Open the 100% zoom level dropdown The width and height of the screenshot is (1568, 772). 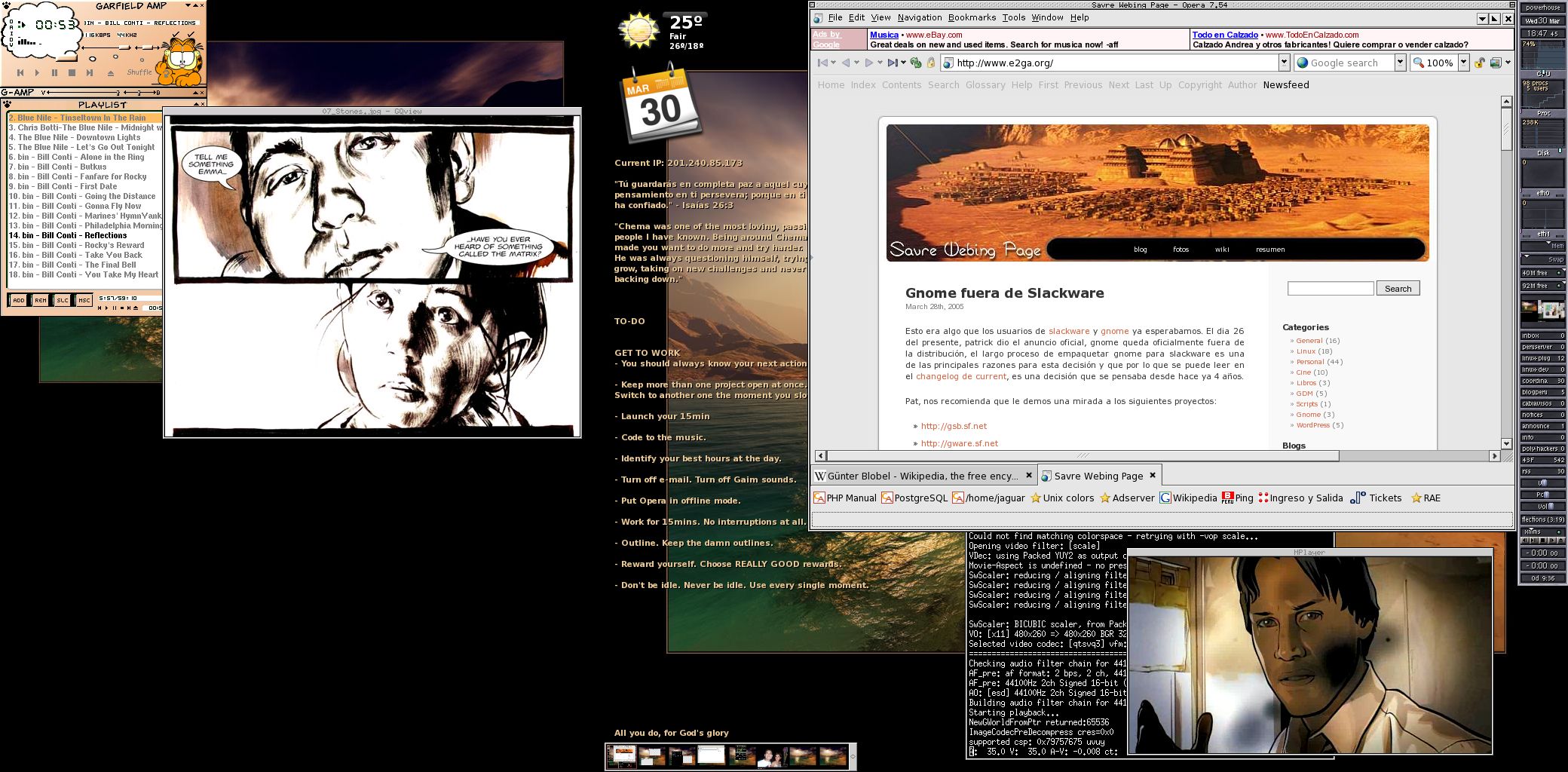[x=1463, y=63]
